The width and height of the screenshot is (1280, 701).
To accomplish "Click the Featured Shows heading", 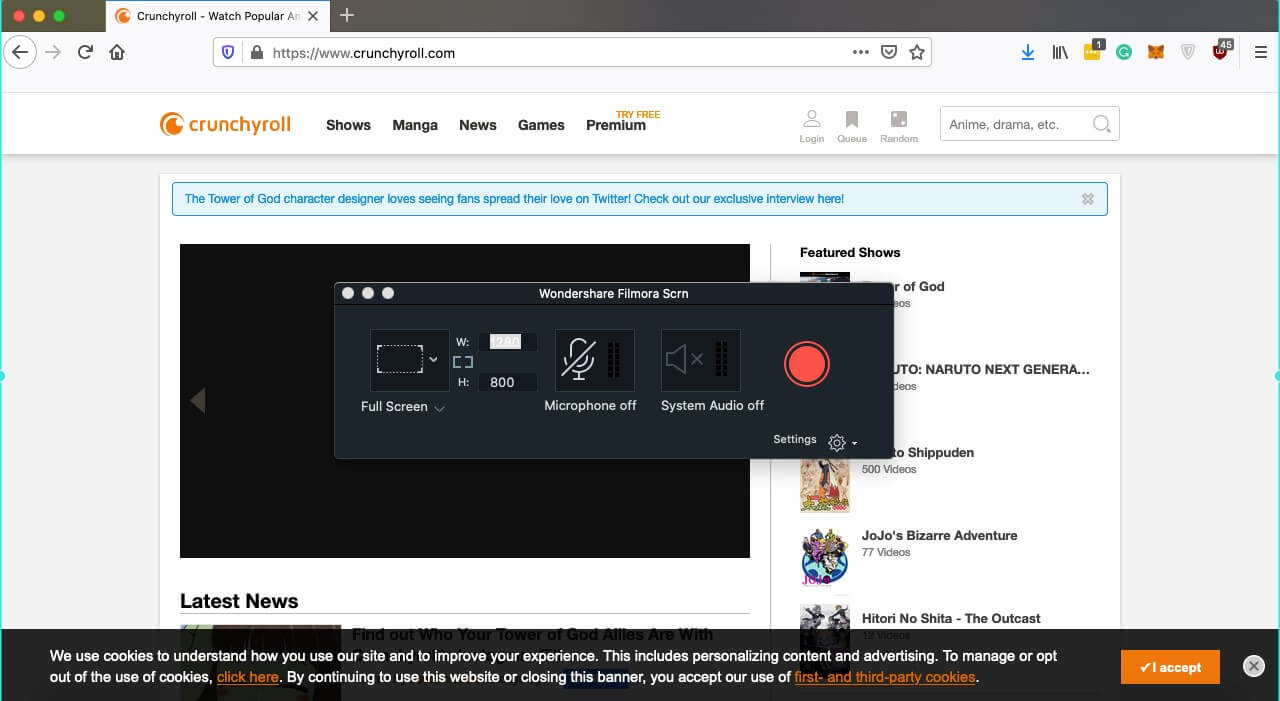I will click(850, 252).
